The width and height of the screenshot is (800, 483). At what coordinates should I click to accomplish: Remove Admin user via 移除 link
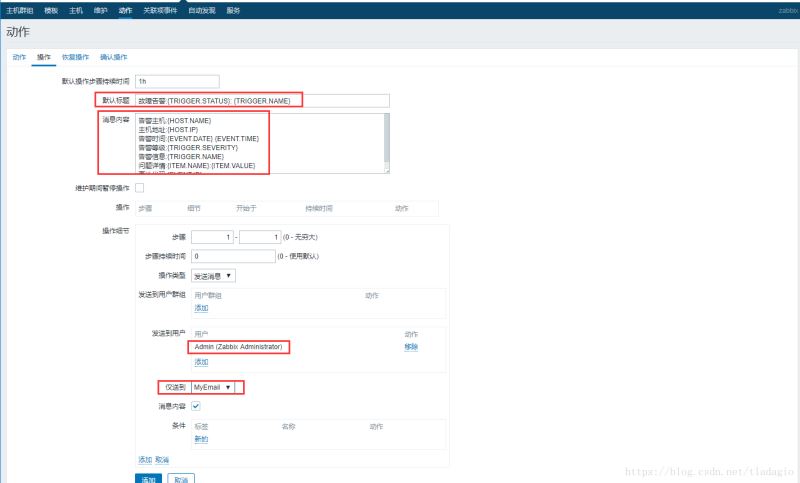411,346
